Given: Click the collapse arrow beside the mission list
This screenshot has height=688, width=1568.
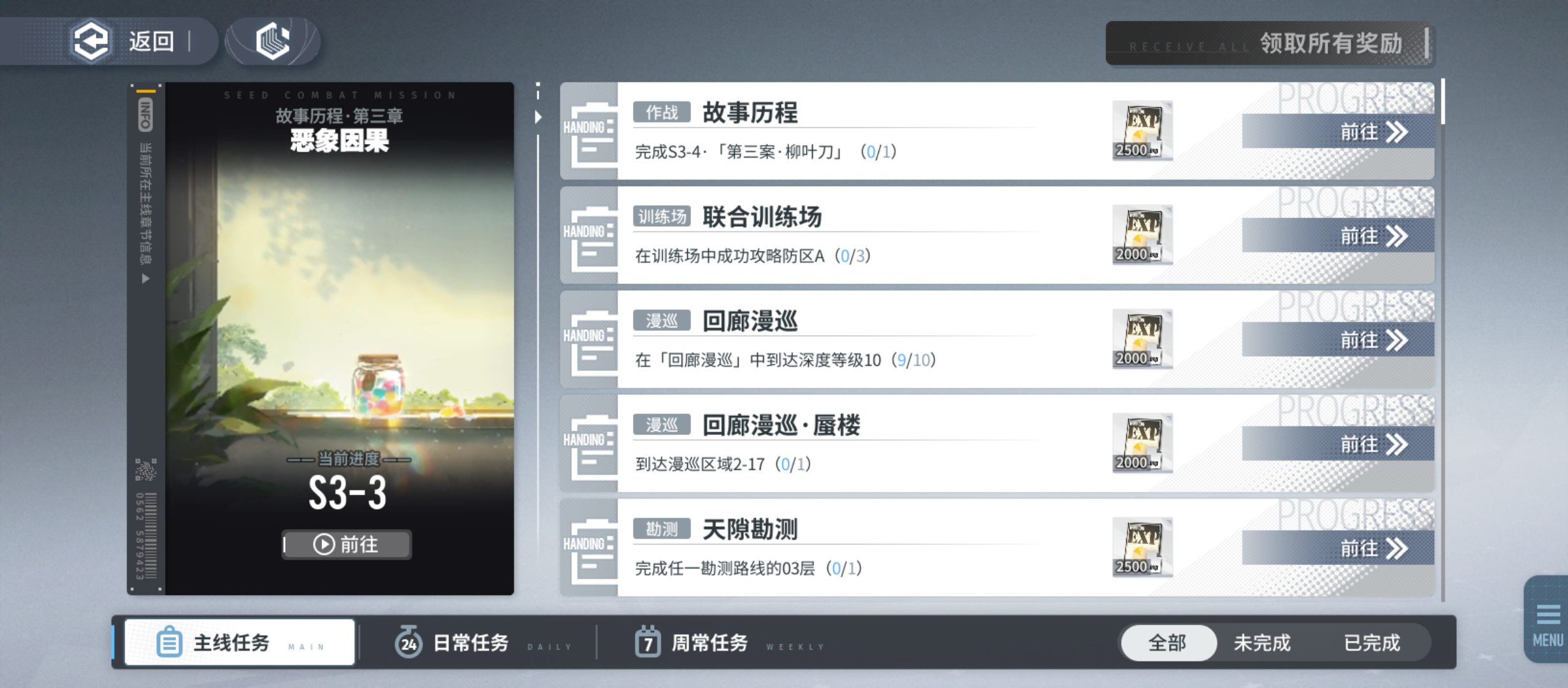Looking at the screenshot, I should [x=539, y=117].
